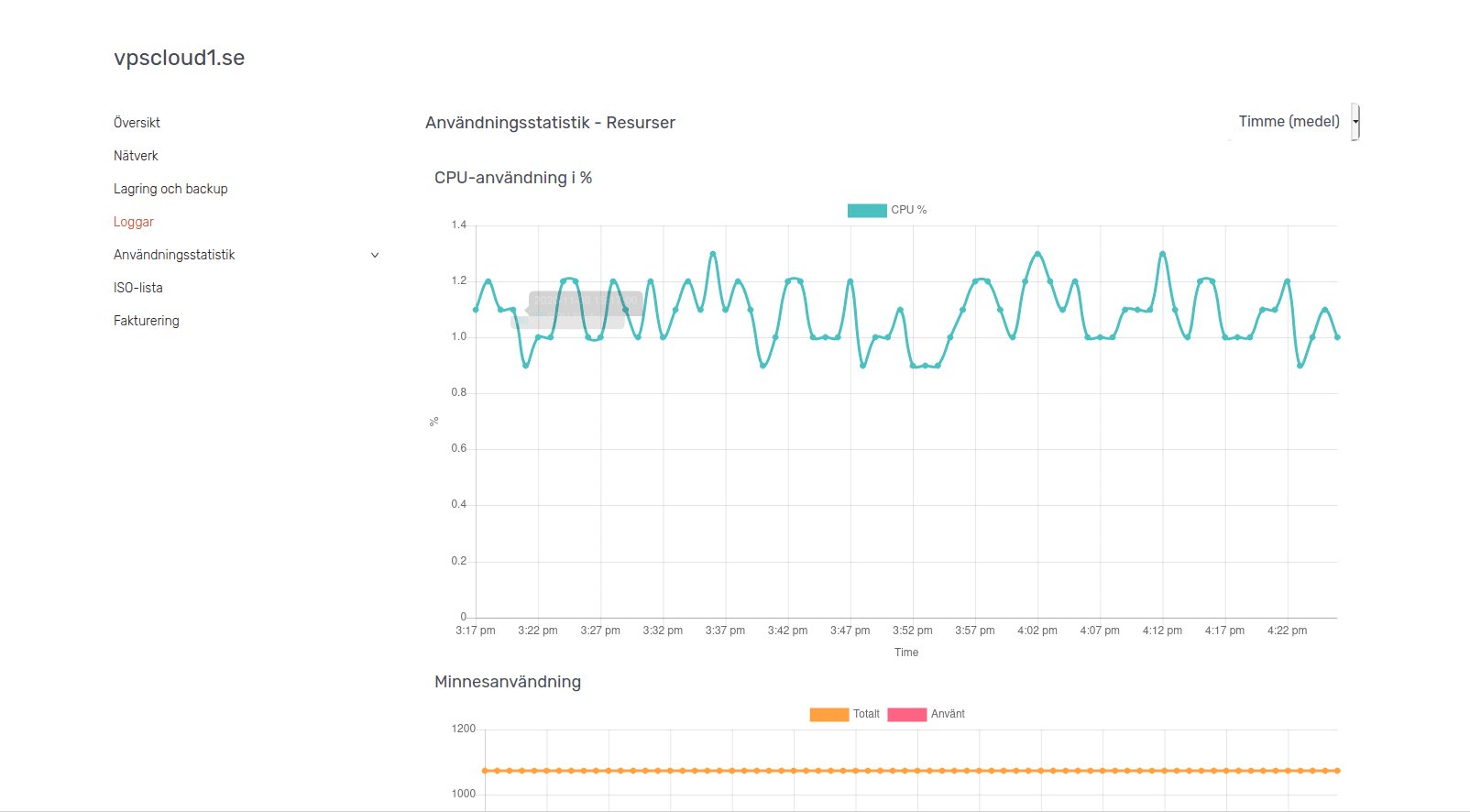Toggle the CPU % legend swatch
The height and width of the screenshot is (812, 1470).
(x=867, y=210)
